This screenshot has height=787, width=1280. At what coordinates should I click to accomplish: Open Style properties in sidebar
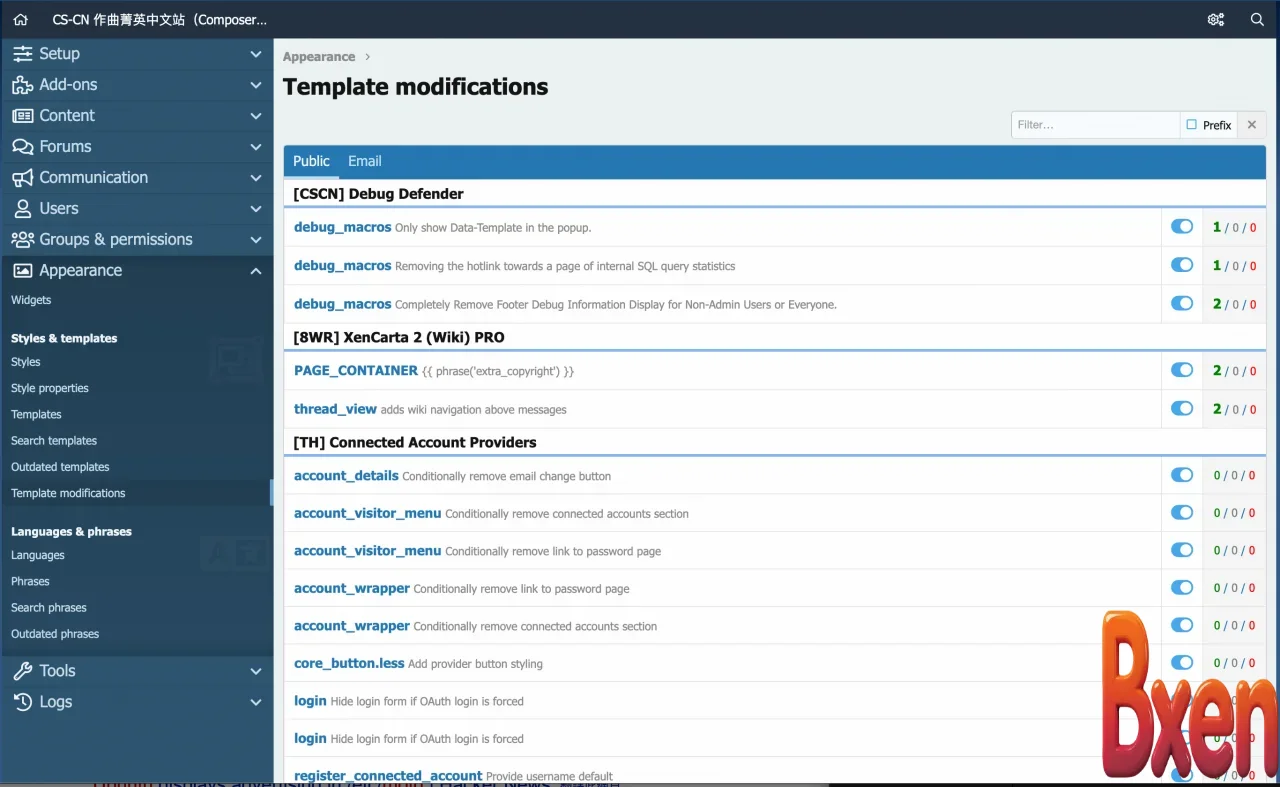tap(50, 388)
